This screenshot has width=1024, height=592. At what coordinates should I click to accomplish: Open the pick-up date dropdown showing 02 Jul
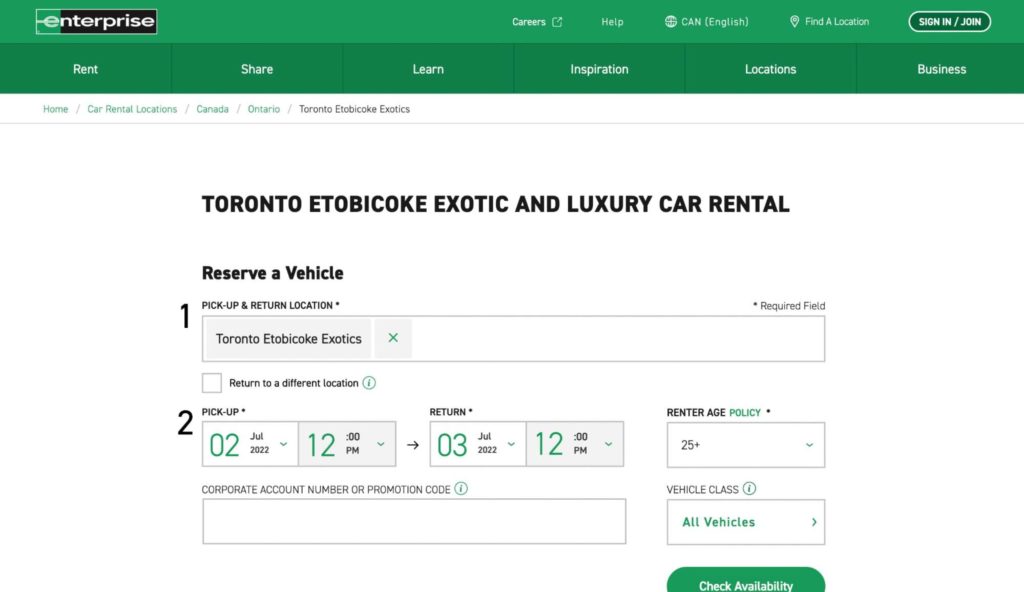[250, 444]
